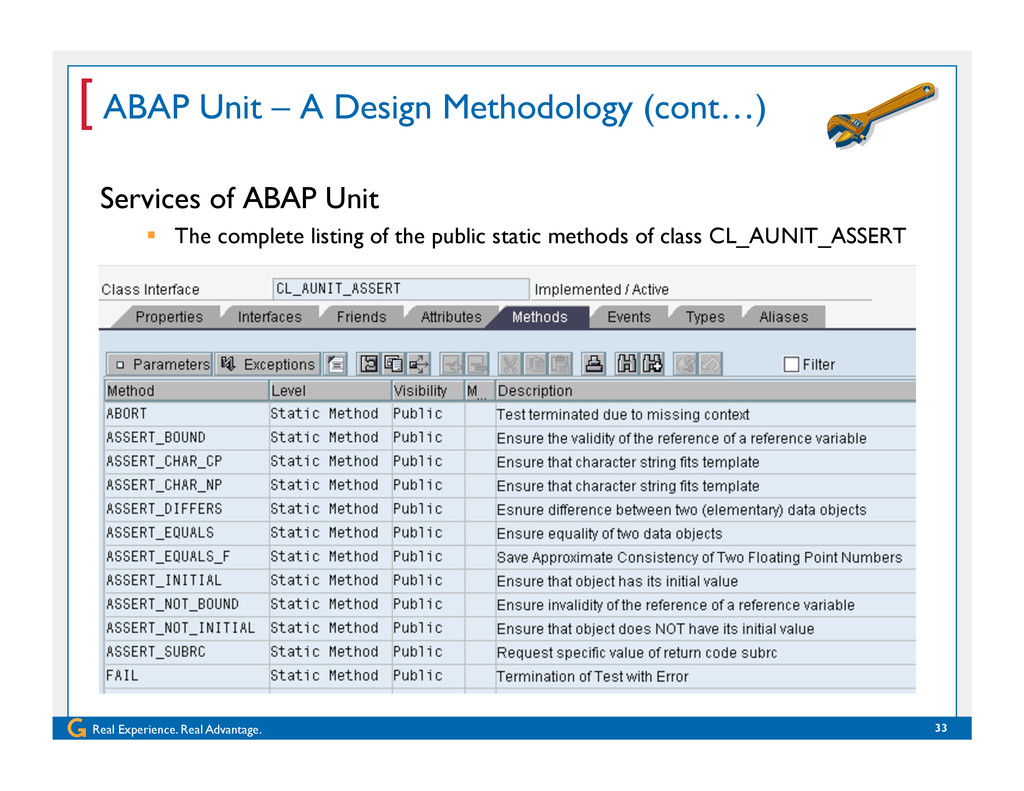Click the print icon in methods toolbar
The width and height of the screenshot is (1024, 791).
click(594, 364)
